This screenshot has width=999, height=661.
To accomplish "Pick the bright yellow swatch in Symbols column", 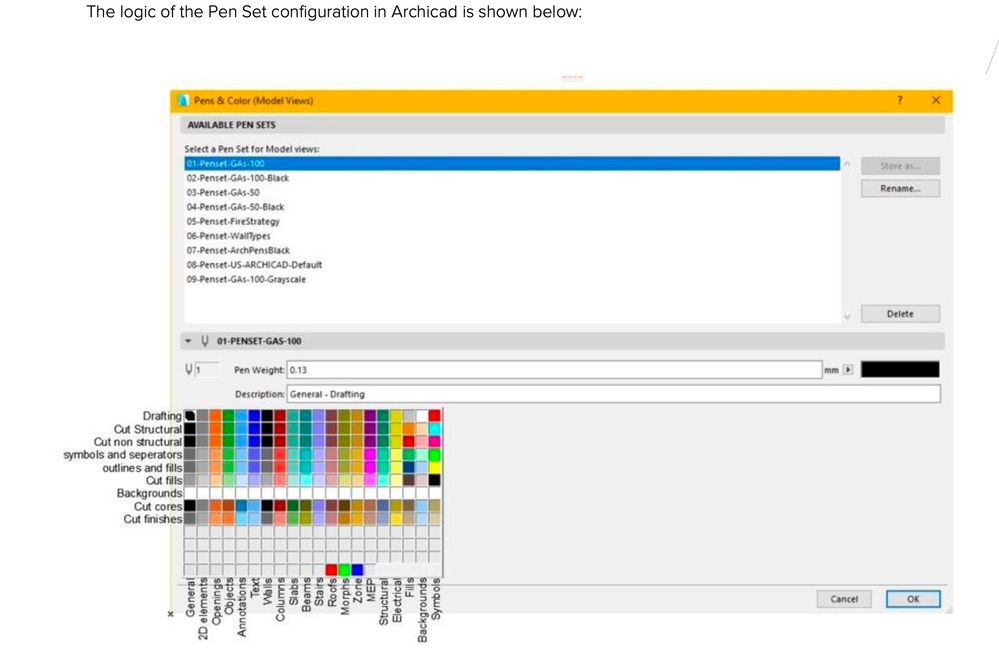I will pos(435,467).
